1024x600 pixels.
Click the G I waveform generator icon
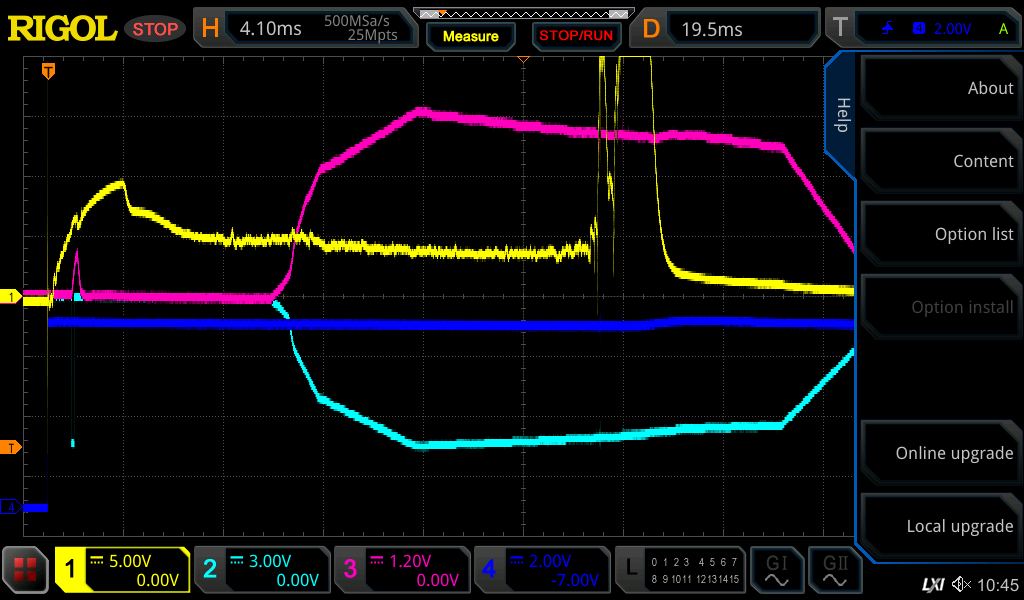pyautogui.click(x=777, y=571)
